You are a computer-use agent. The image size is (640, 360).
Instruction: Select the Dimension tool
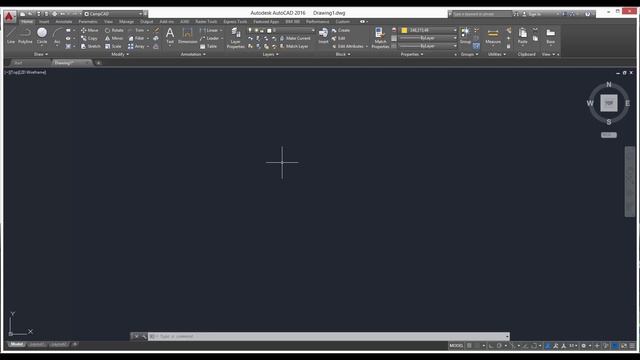click(187, 36)
